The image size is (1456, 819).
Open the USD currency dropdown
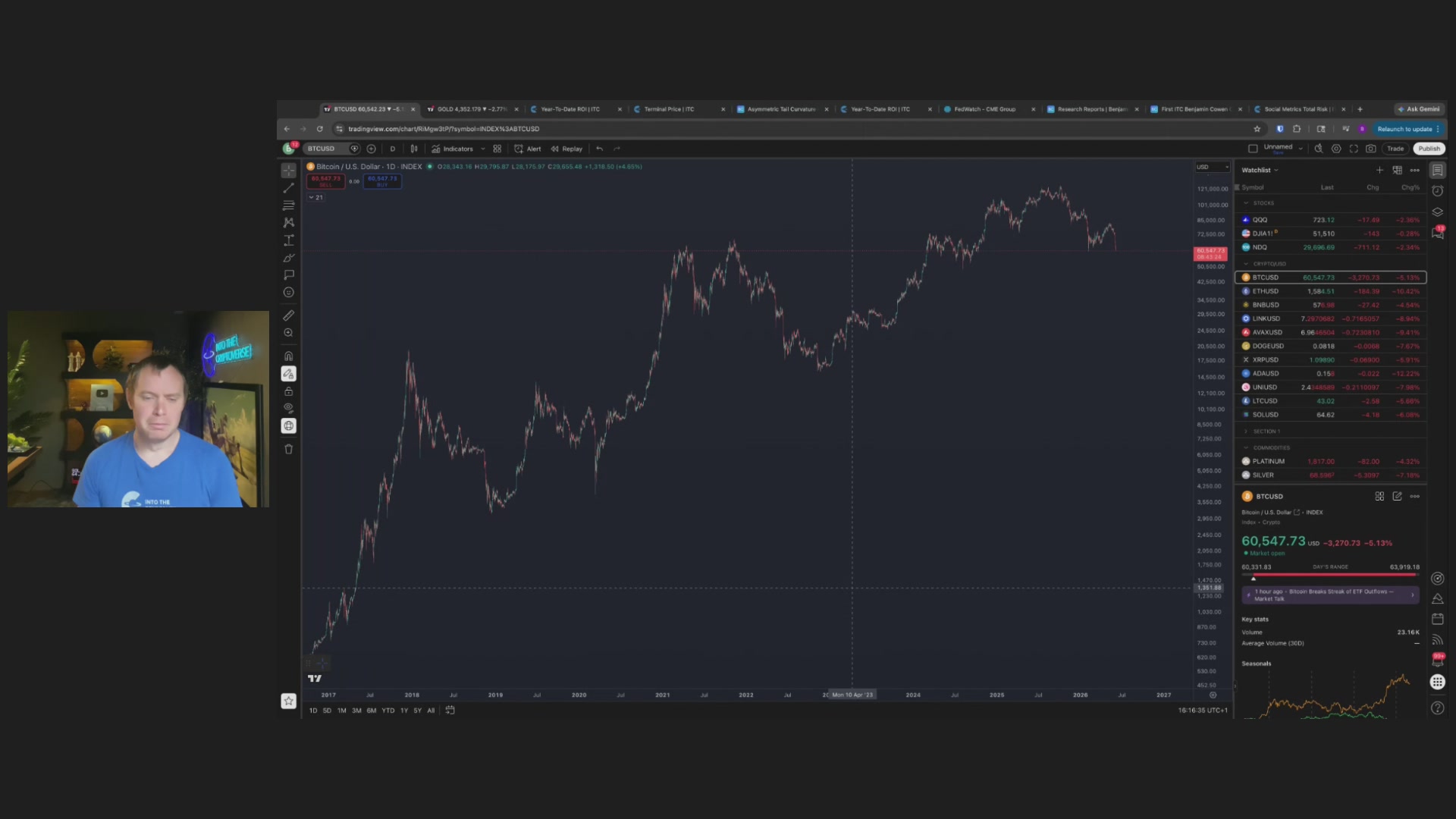(x=1212, y=167)
